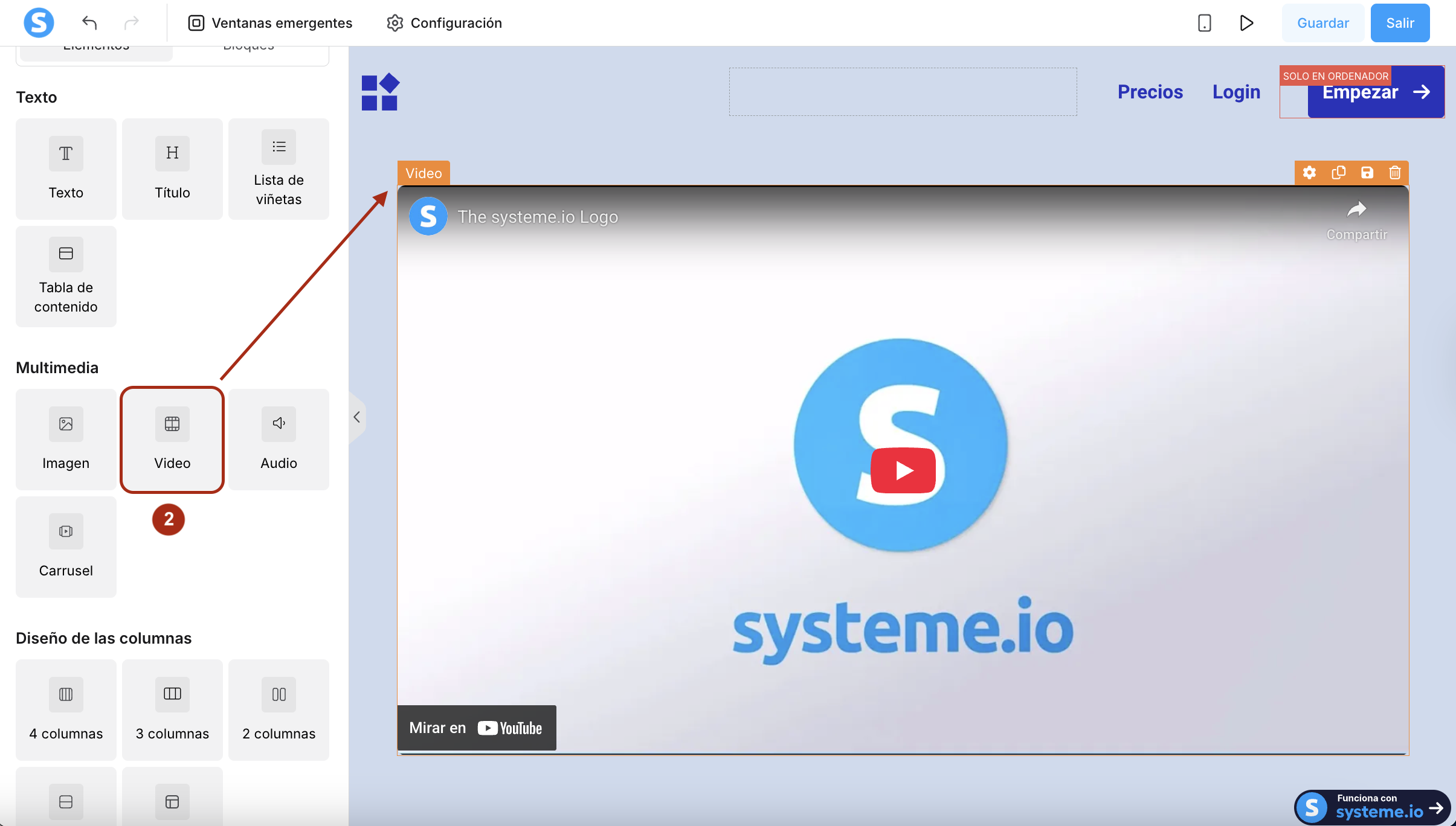Open Configuración in top bar
This screenshot has height=826, width=1456.
(x=444, y=23)
